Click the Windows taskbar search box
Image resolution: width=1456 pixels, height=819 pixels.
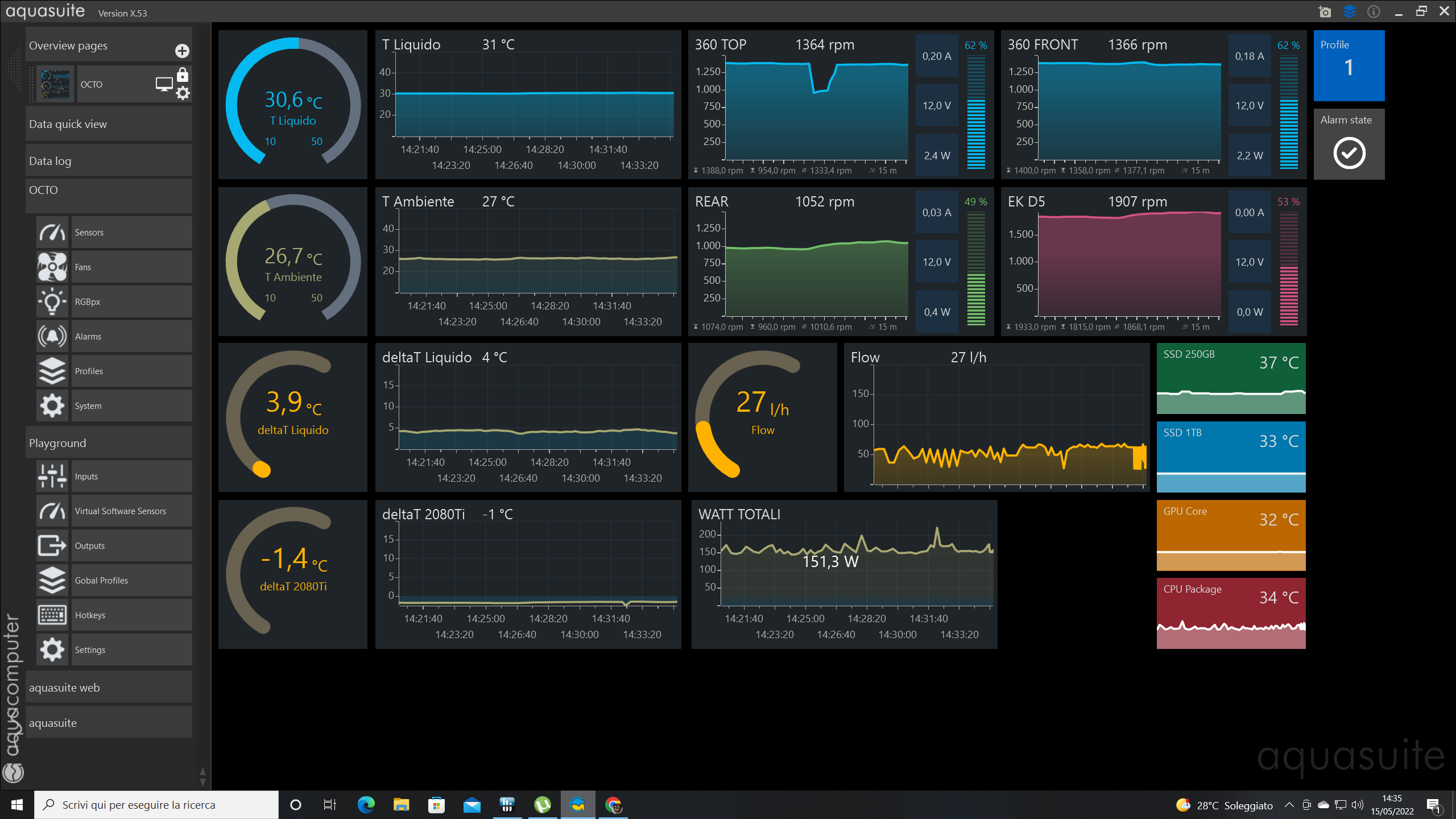(x=156, y=805)
